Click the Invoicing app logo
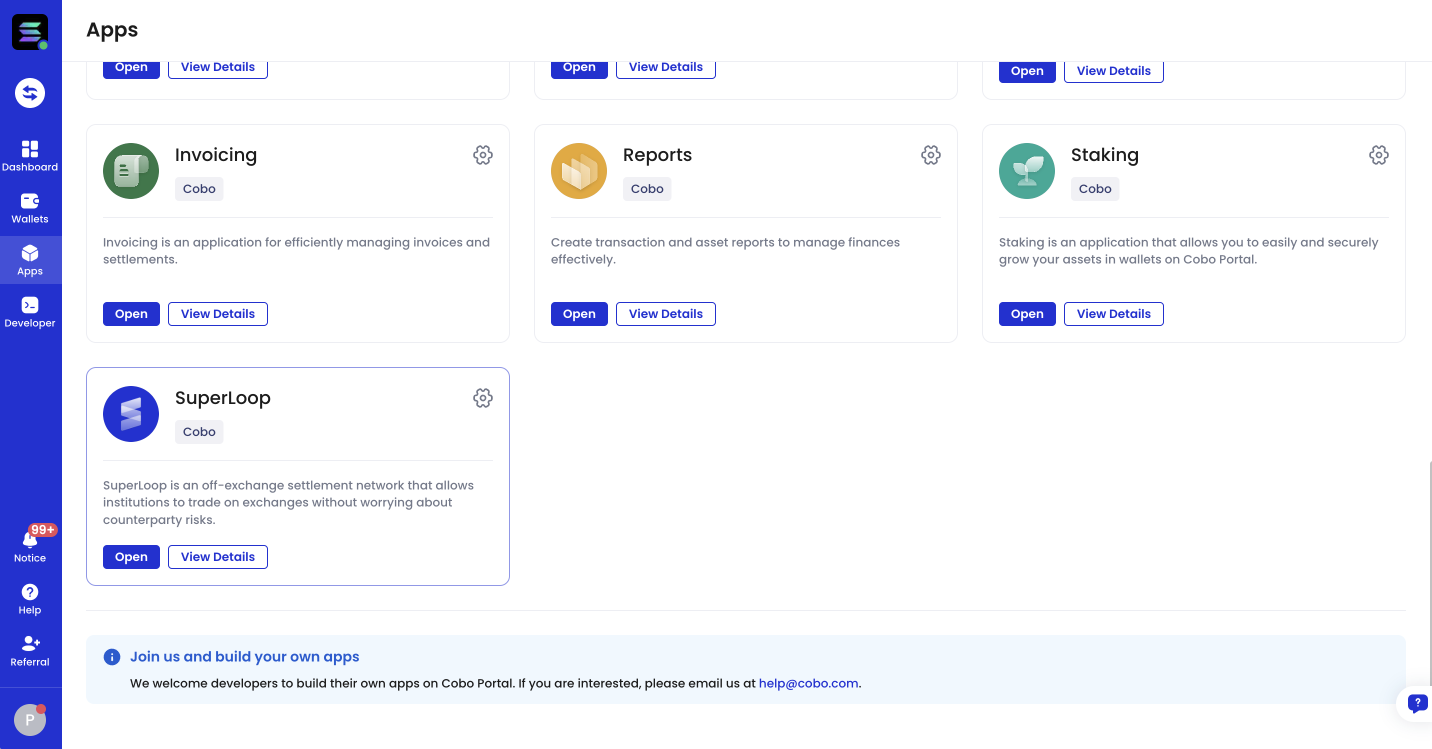The width and height of the screenshot is (1432, 749). [131, 171]
